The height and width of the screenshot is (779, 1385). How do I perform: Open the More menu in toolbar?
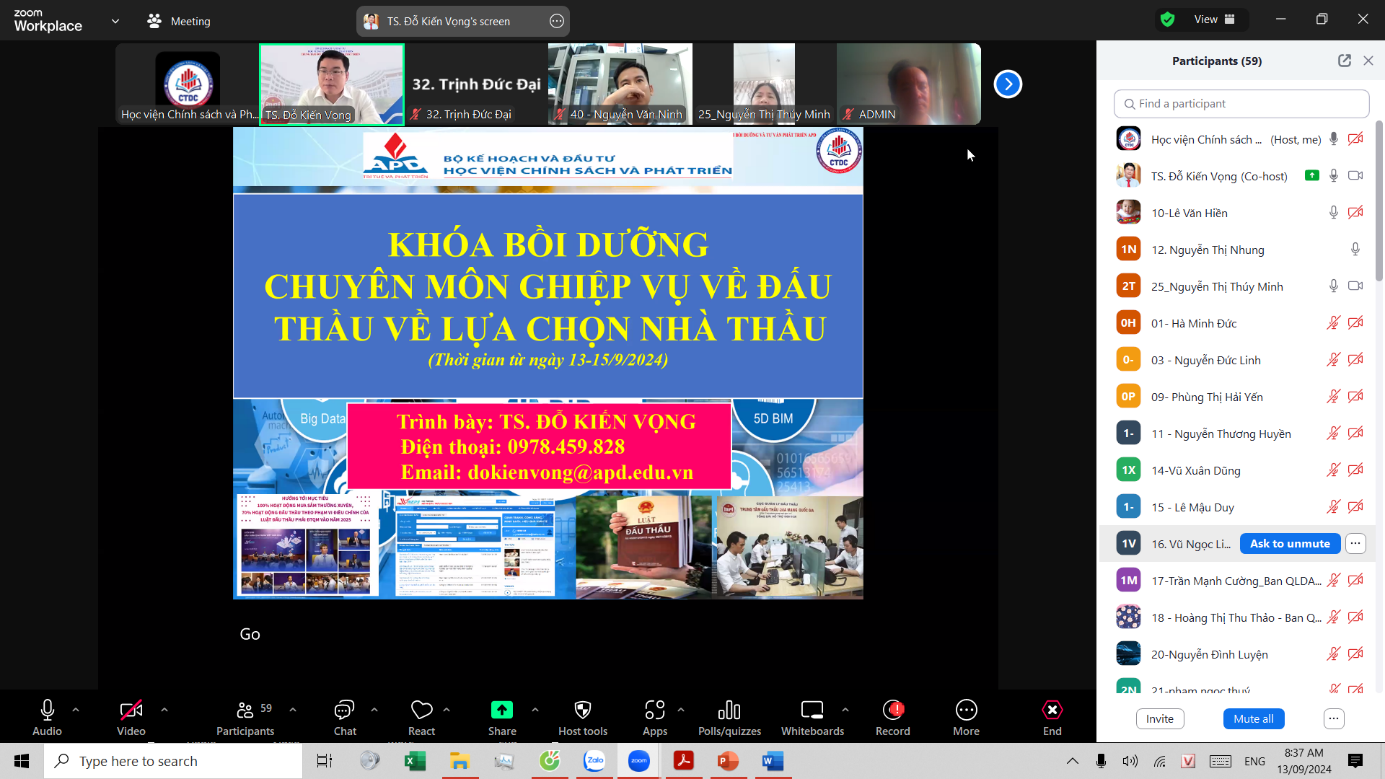966,710
